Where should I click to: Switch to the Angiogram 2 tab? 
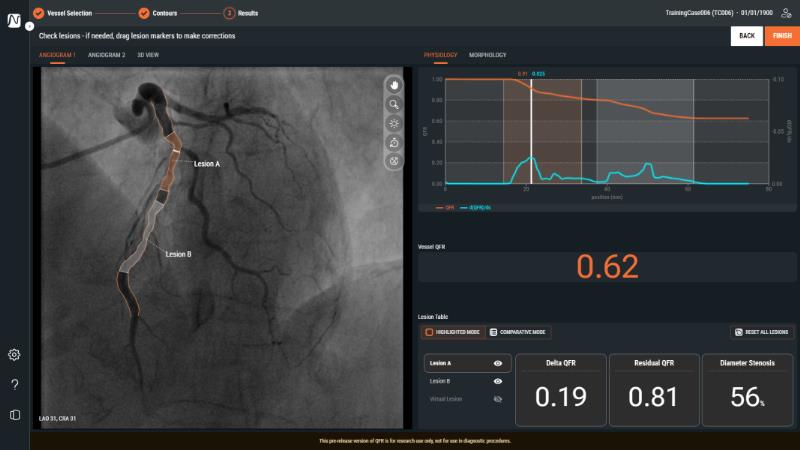107,55
